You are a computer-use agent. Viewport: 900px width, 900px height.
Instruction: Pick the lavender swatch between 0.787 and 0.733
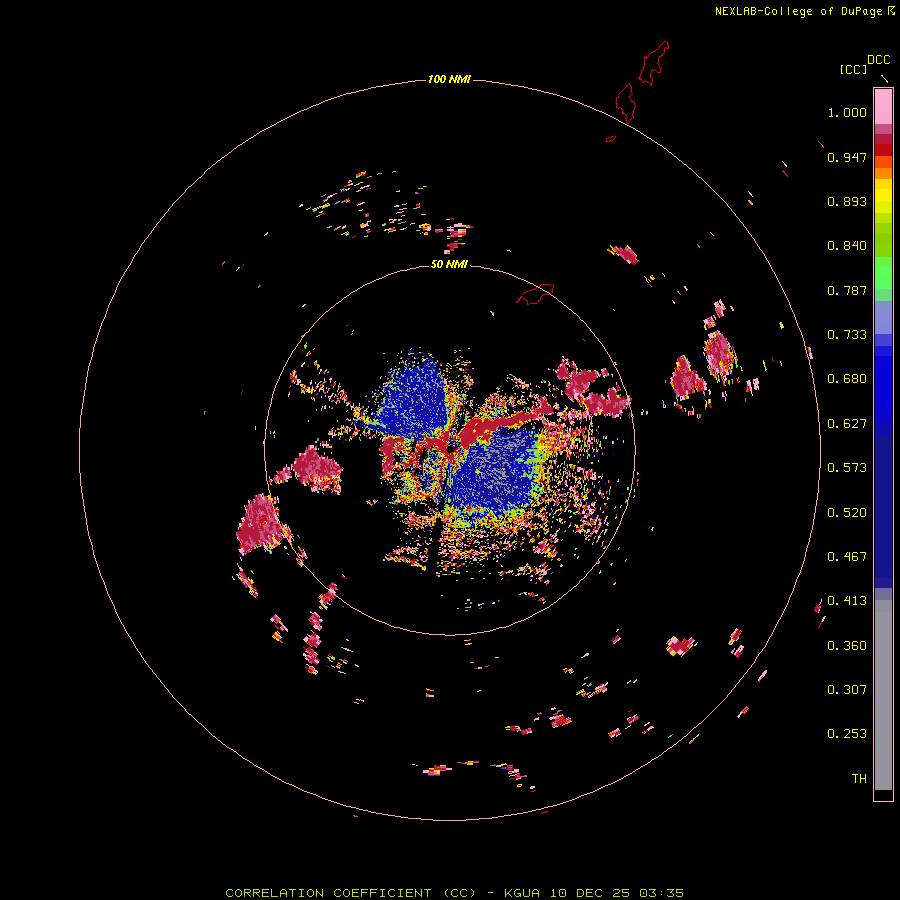pos(883,317)
